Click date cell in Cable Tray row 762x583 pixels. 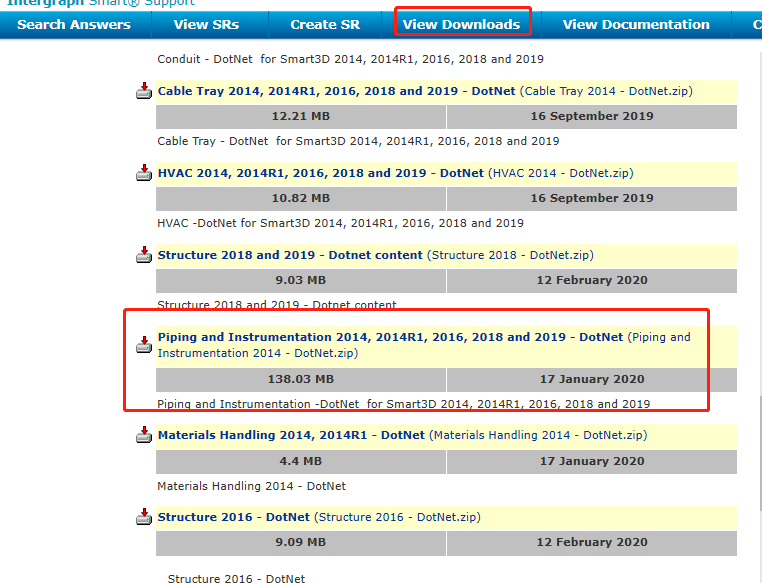coord(592,117)
